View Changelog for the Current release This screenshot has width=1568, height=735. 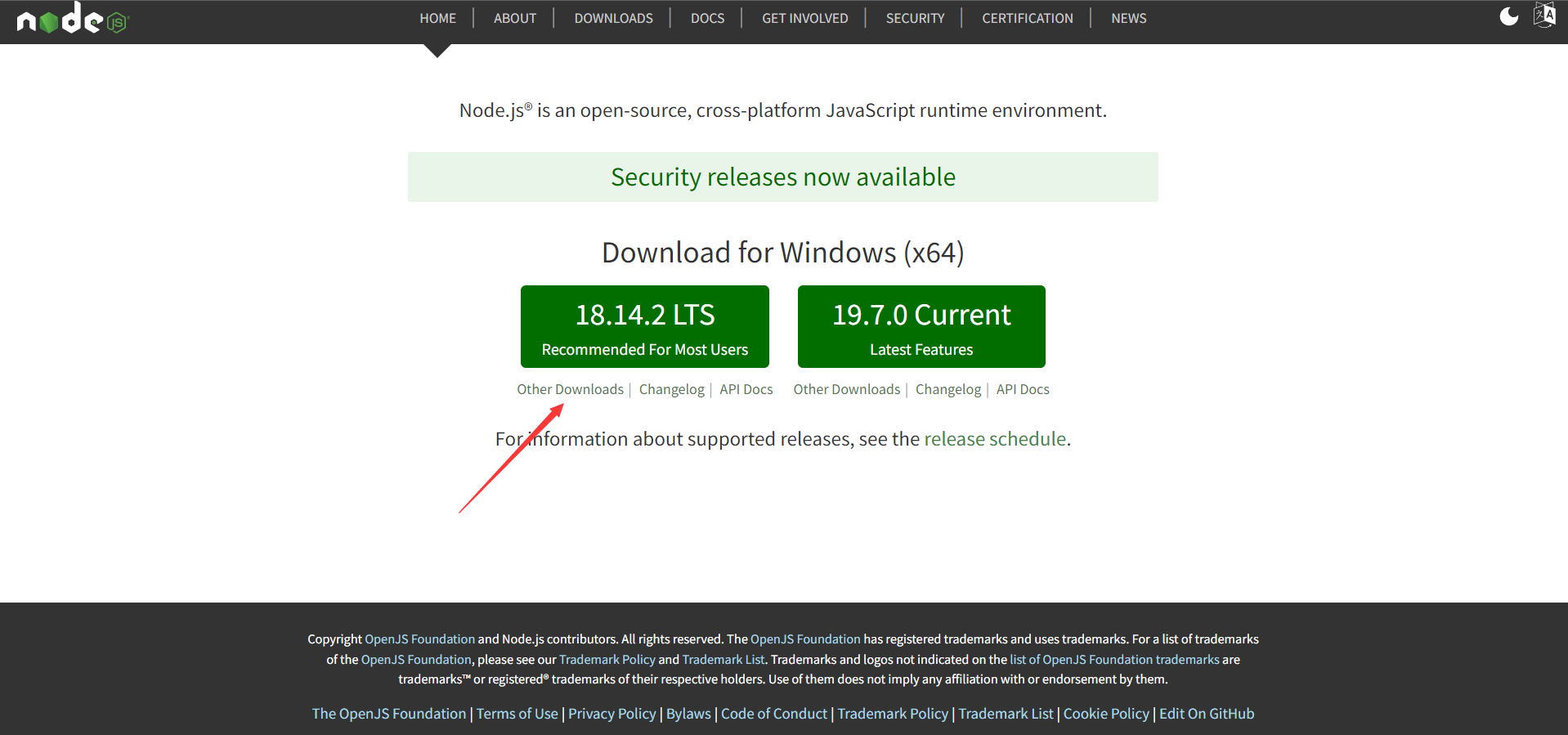click(x=948, y=389)
